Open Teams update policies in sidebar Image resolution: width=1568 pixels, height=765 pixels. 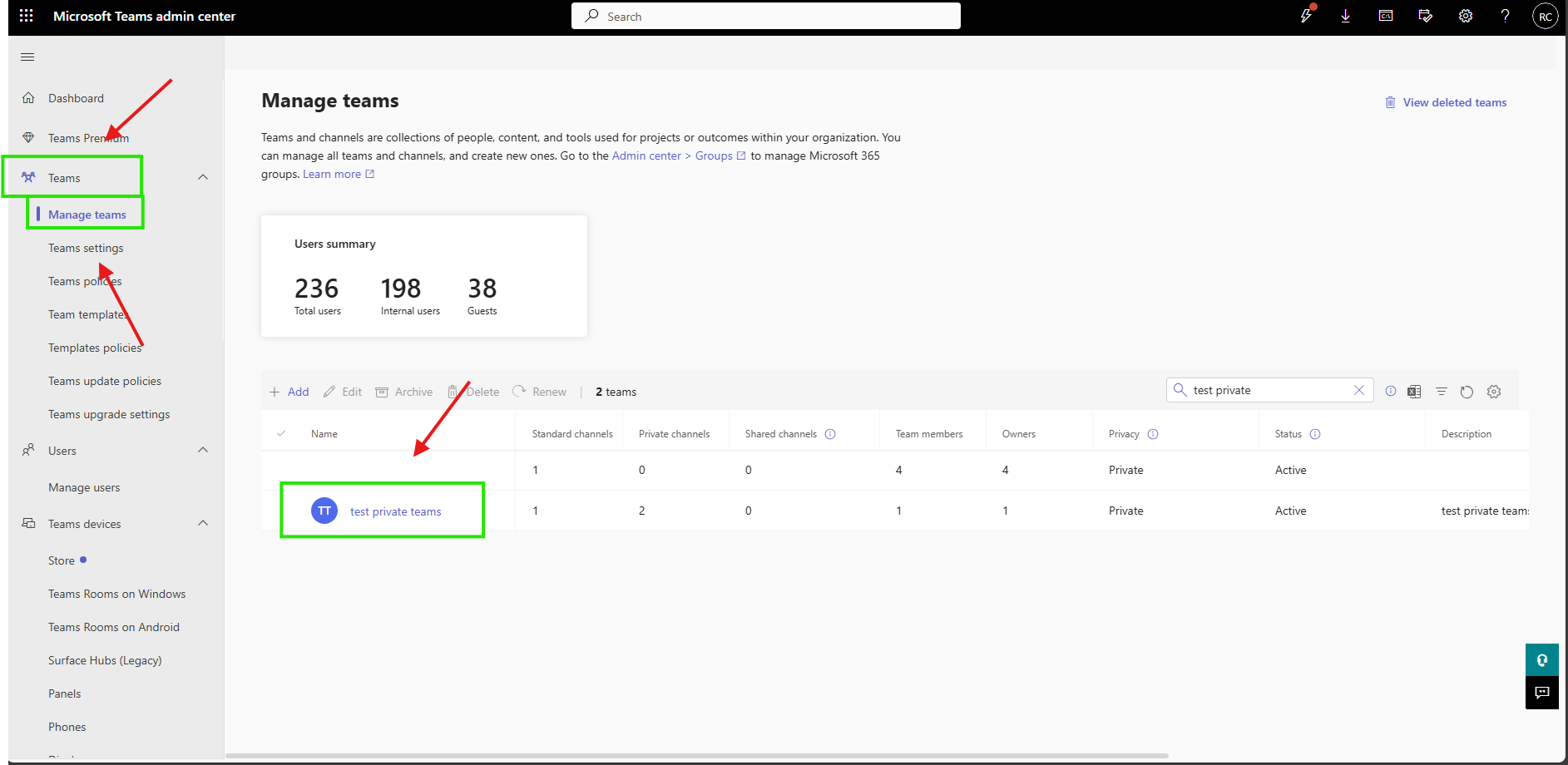click(x=105, y=381)
